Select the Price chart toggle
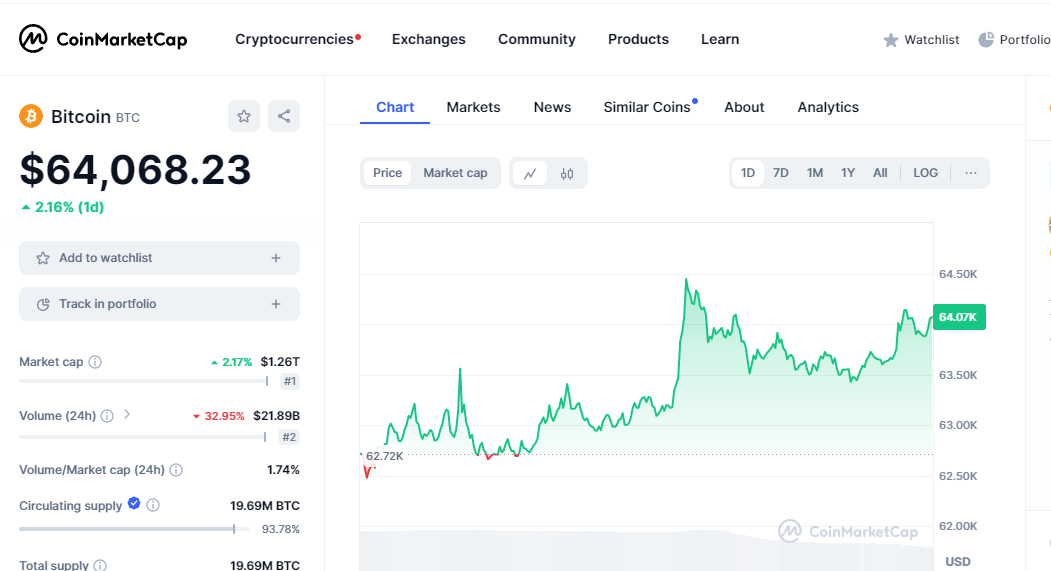Image resolution: width=1051 pixels, height=571 pixels. tap(387, 173)
